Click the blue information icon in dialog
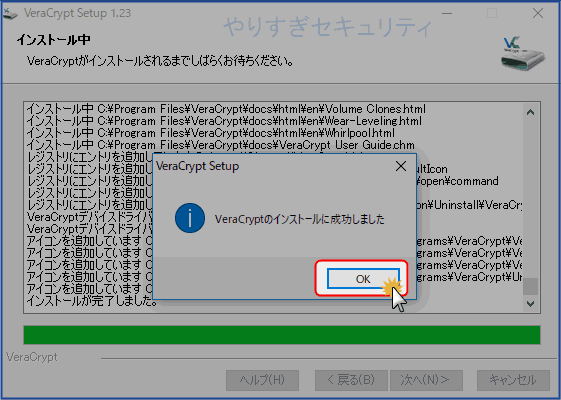 click(190, 218)
